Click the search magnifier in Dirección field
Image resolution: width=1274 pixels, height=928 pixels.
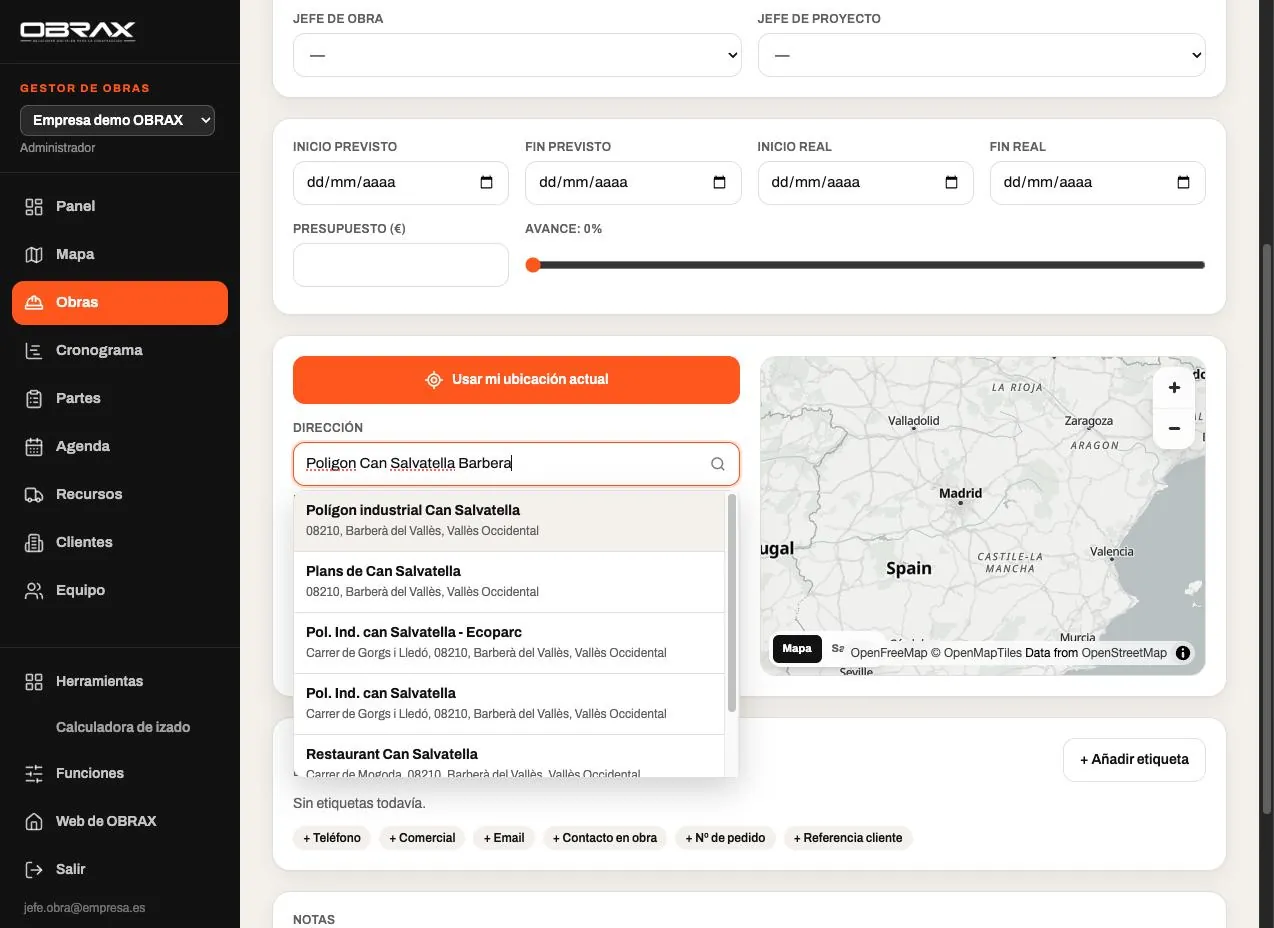click(x=717, y=464)
